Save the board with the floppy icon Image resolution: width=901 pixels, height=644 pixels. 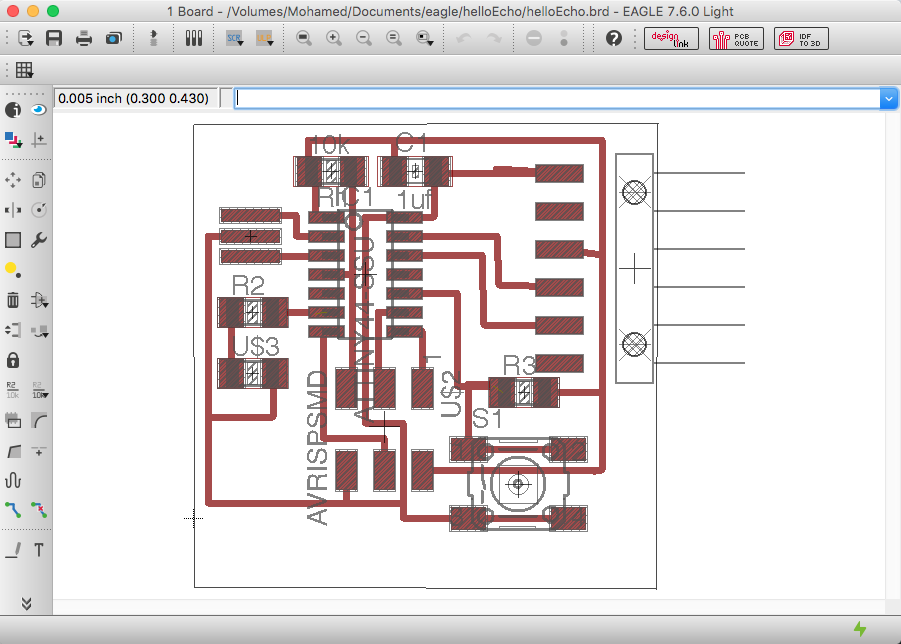(x=54, y=38)
